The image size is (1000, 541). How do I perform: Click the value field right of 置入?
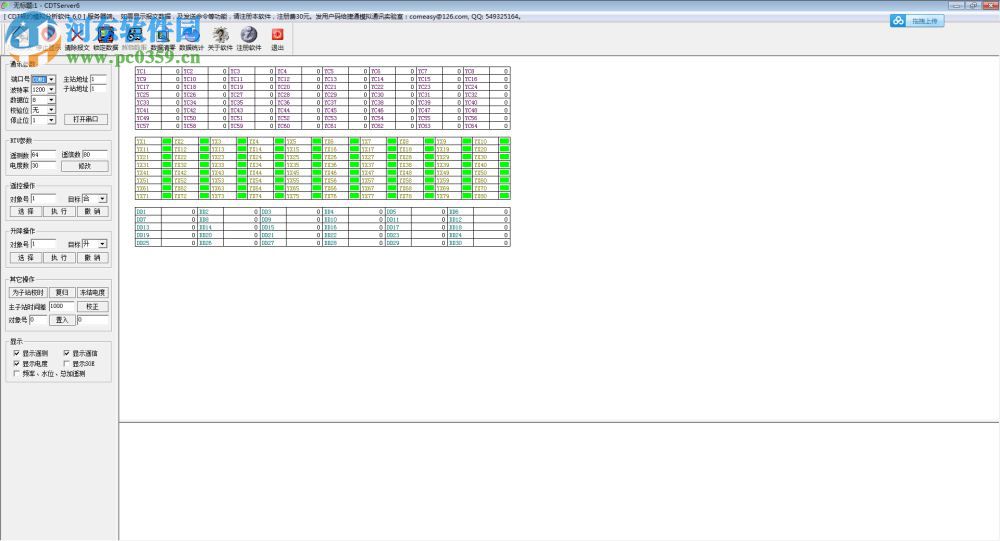pyautogui.click(x=92, y=320)
